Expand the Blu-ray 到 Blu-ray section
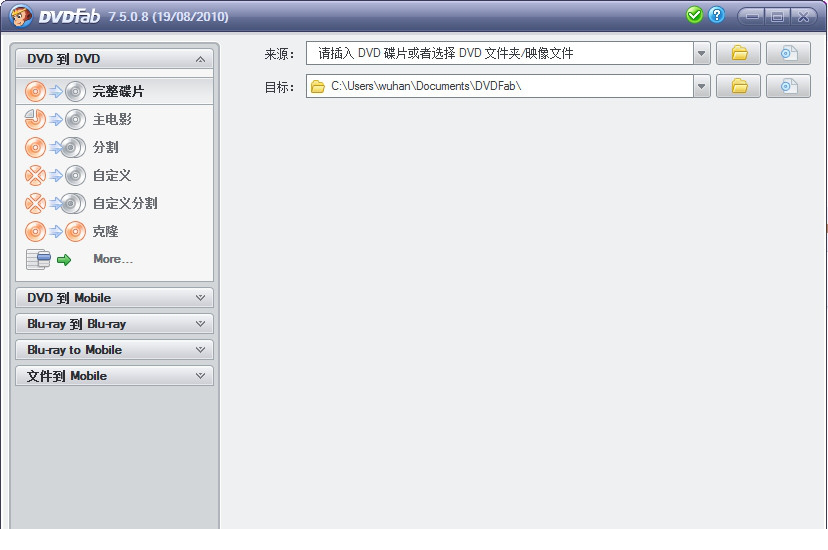The image size is (828, 550). pyautogui.click(x=200, y=324)
